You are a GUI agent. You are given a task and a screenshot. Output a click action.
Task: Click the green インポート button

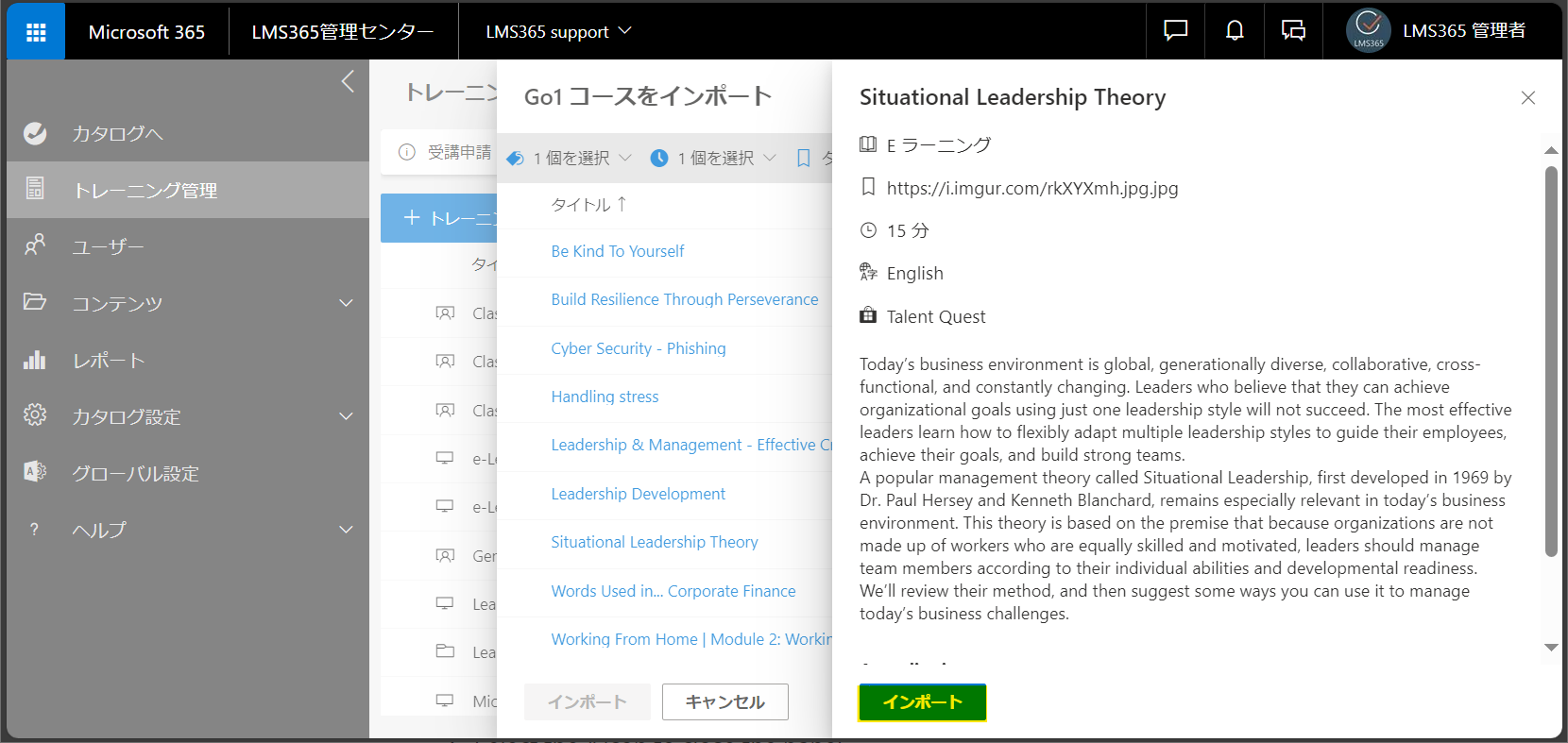pyautogui.click(x=923, y=702)
